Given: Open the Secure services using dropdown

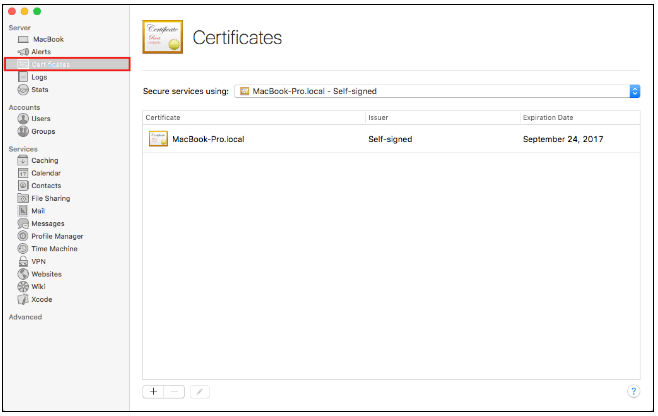Looking at the screenshot, I should 436,92.
